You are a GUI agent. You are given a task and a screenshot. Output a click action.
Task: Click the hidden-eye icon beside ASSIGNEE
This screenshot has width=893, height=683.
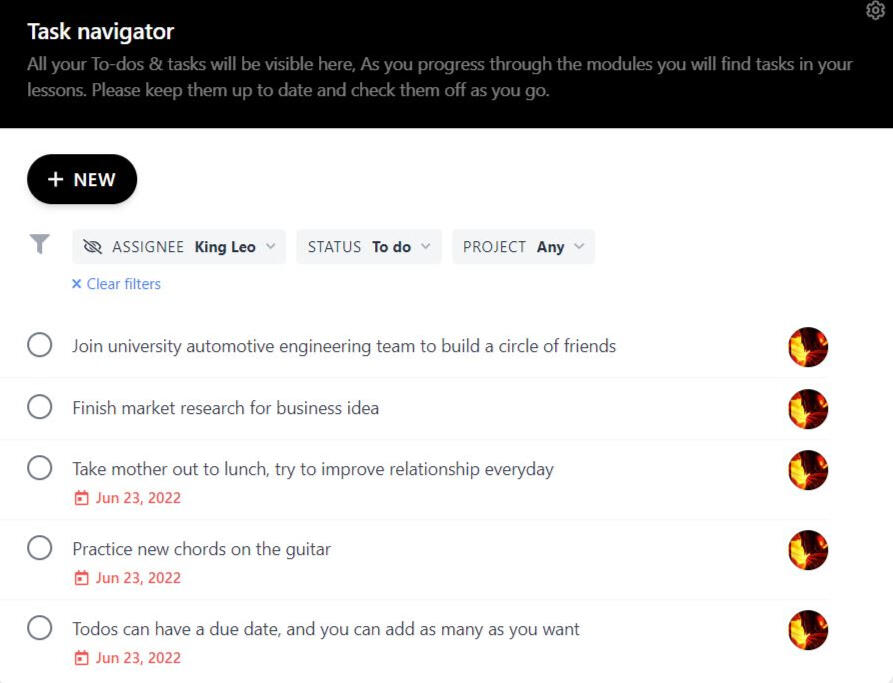pyautogui.click(x=93, y=247)
